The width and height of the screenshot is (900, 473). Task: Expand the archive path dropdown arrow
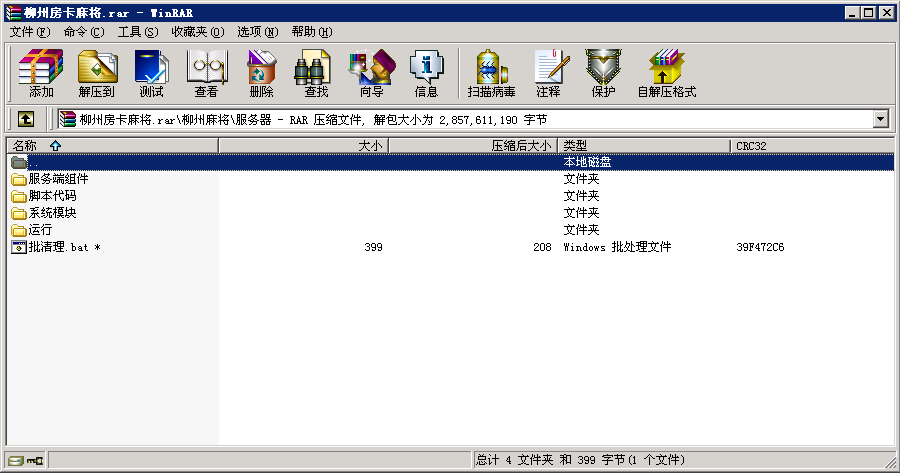(880, 119)
